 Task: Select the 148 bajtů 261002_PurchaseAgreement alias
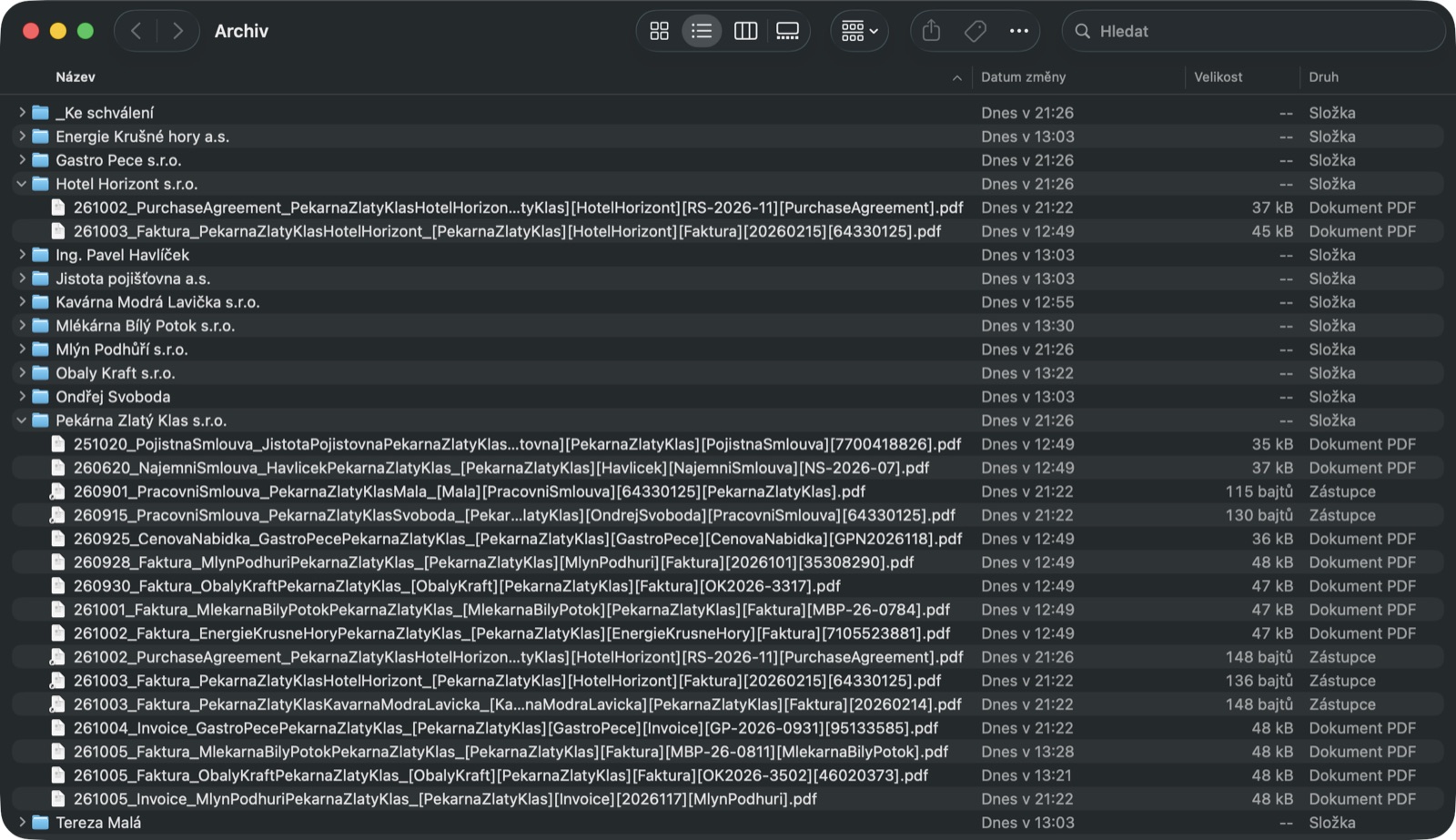(x=519, y=657)
